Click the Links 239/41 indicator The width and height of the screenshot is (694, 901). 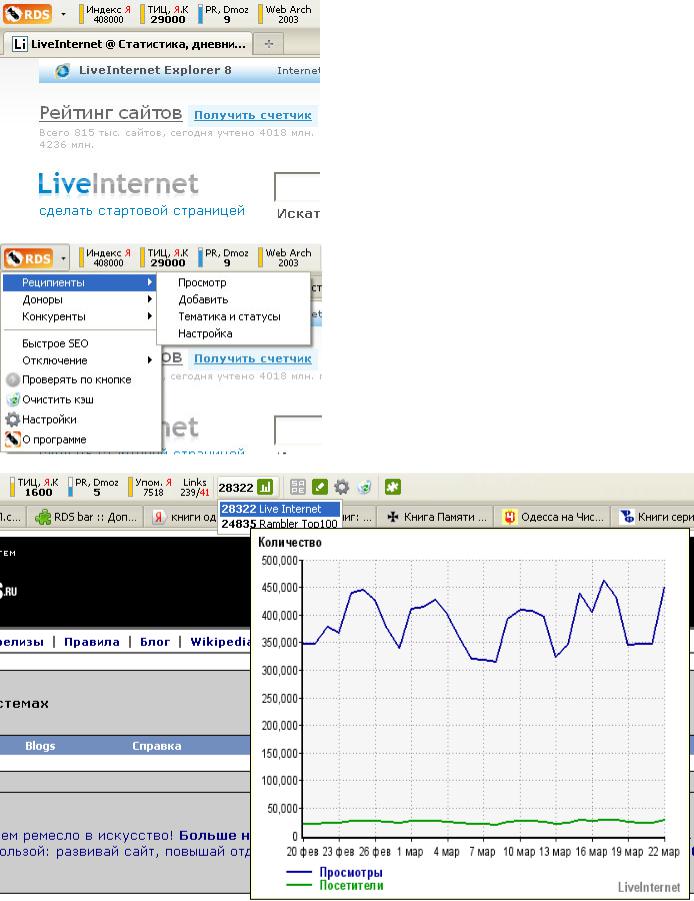(194, 487)
